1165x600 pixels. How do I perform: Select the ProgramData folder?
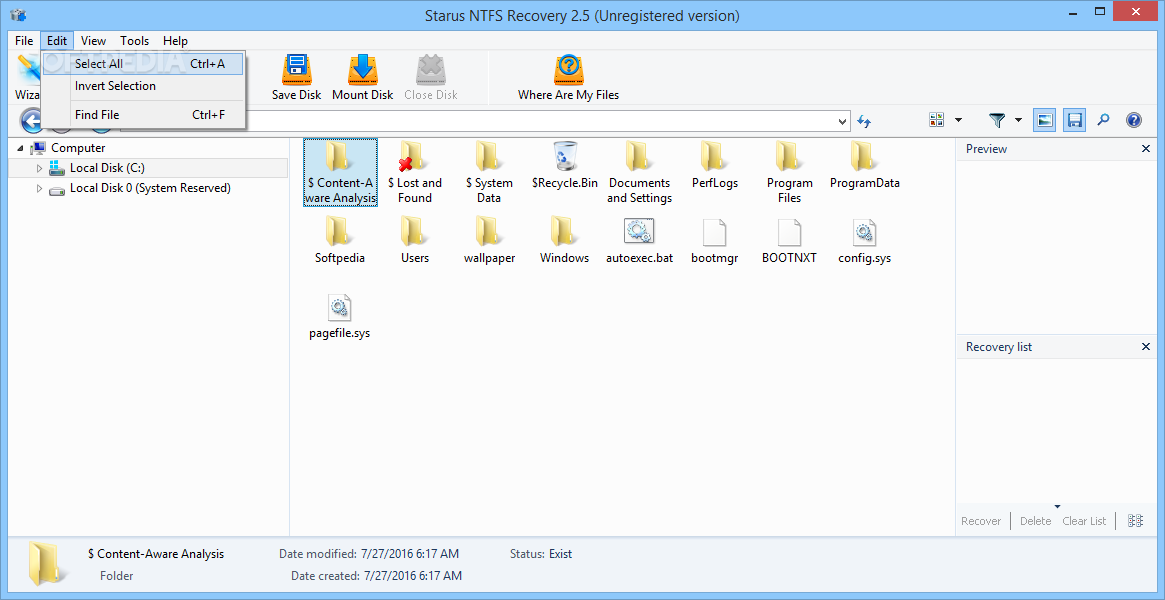tap(864, 166)
